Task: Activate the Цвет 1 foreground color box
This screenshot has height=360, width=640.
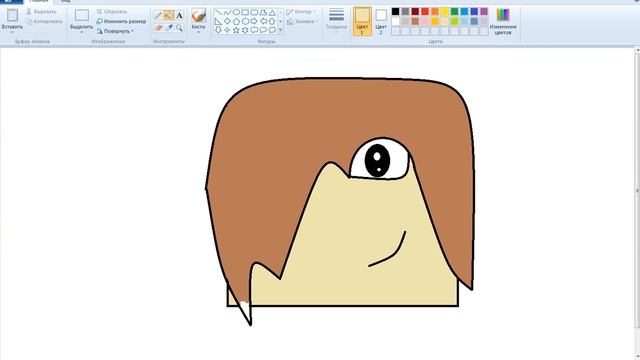Action: pyautogui.click(x=362, y=21)
